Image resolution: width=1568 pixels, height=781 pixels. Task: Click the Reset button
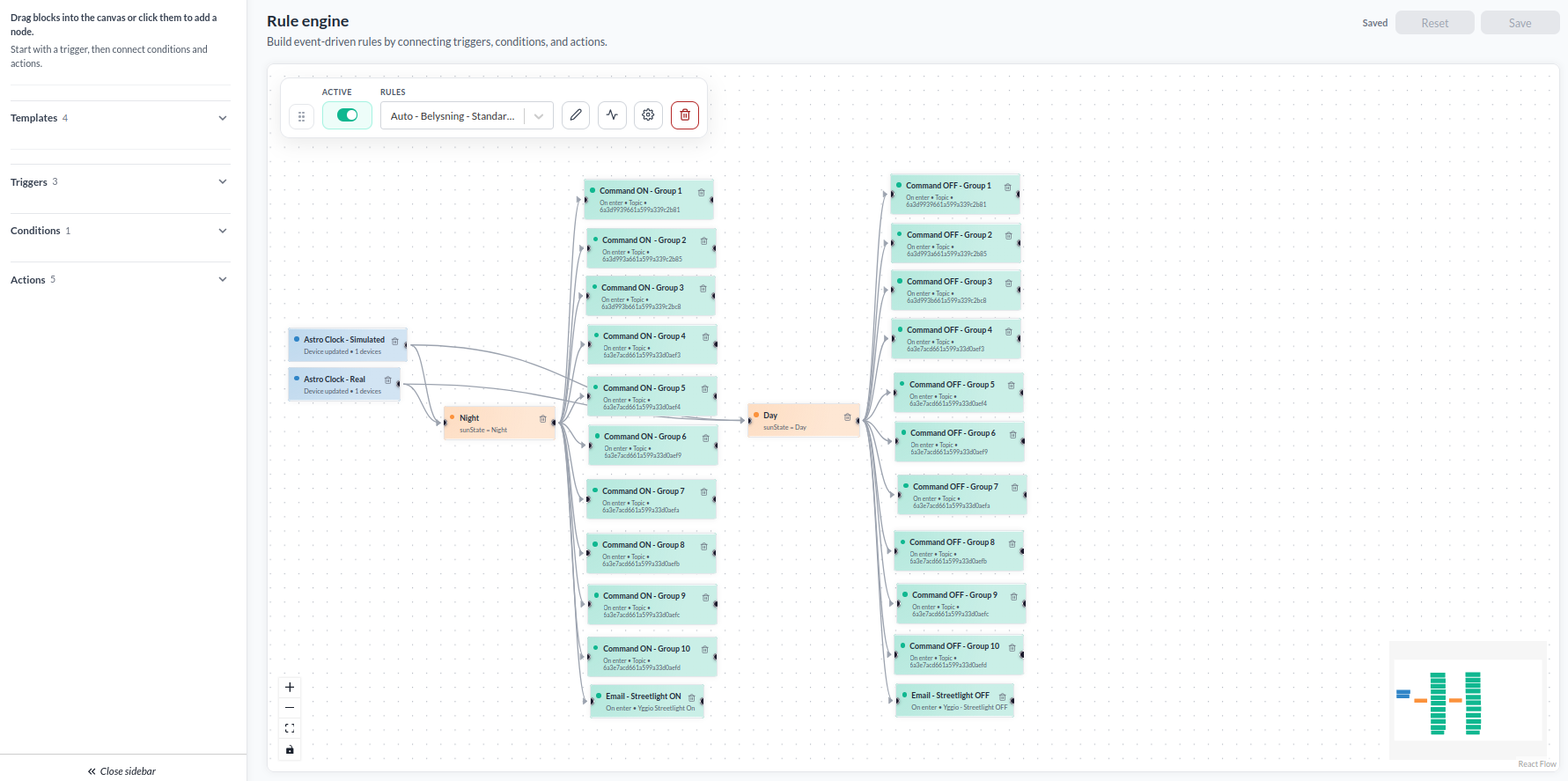[x=1434, y=23]
